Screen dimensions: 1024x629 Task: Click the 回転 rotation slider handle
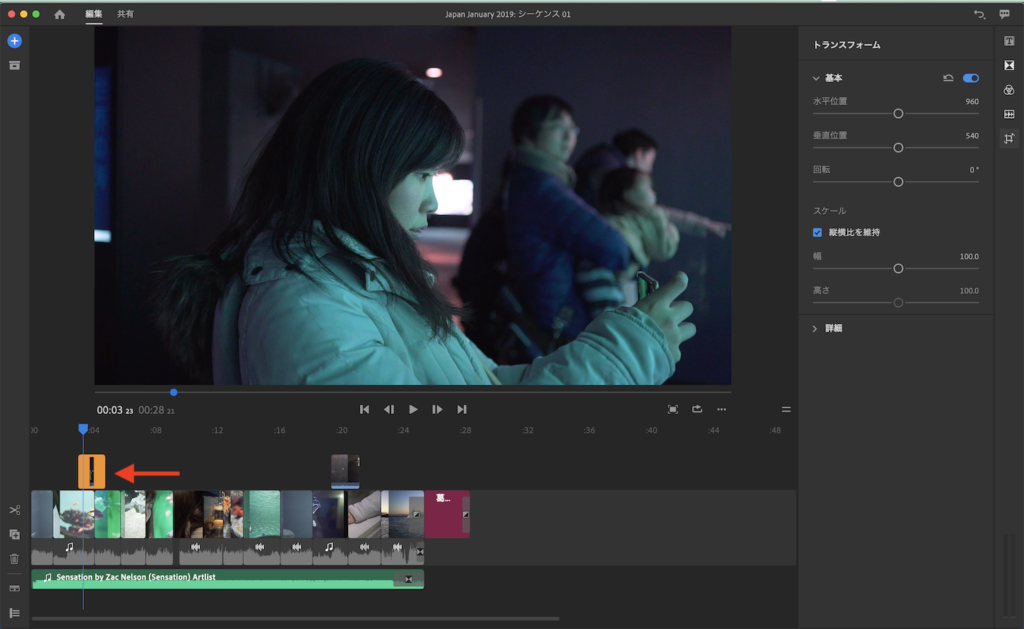click(898, 182)
